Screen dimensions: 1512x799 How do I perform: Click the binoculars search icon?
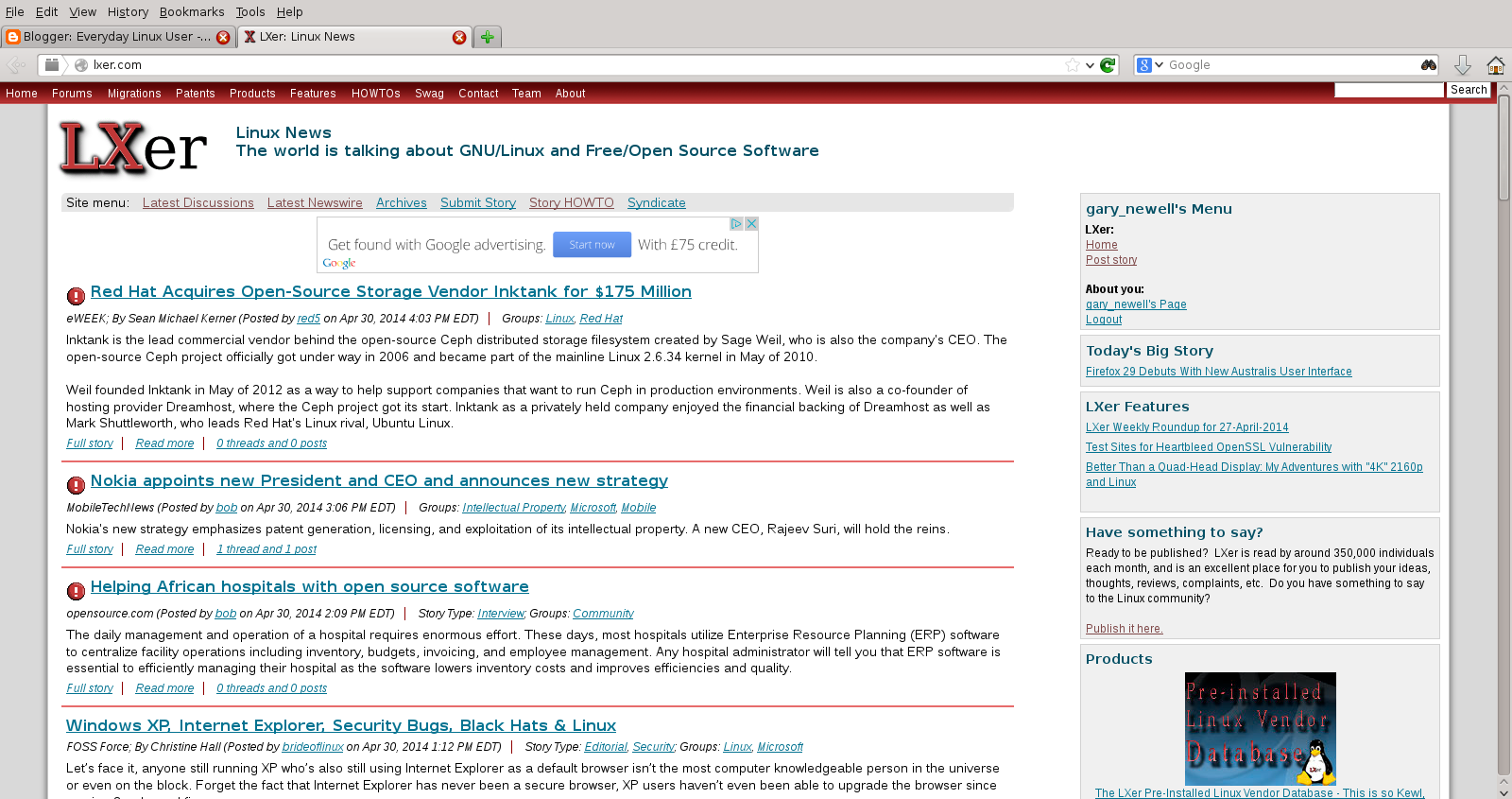point(1428,65)
